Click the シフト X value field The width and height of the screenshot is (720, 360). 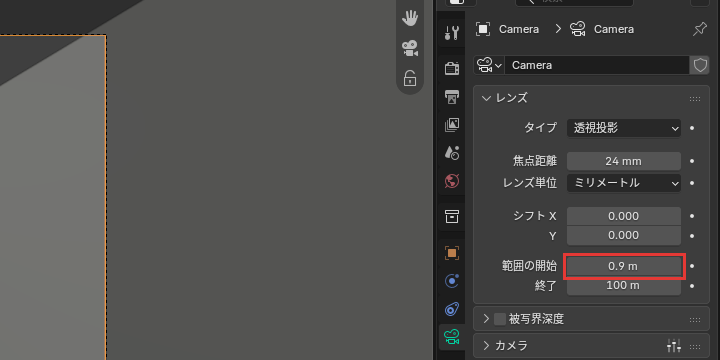click(x=624, y=216)
